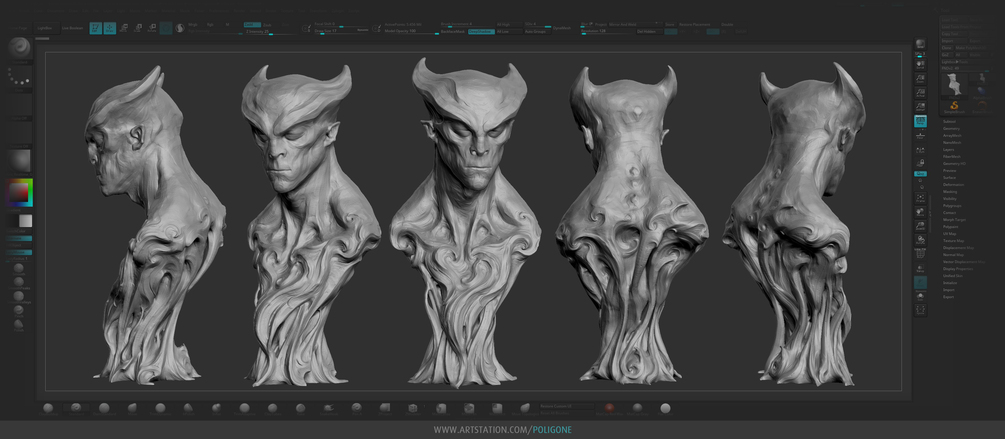Activate the Scale transform icon
The height and width of the screenshot is (439, 1005).
point(138,28)
